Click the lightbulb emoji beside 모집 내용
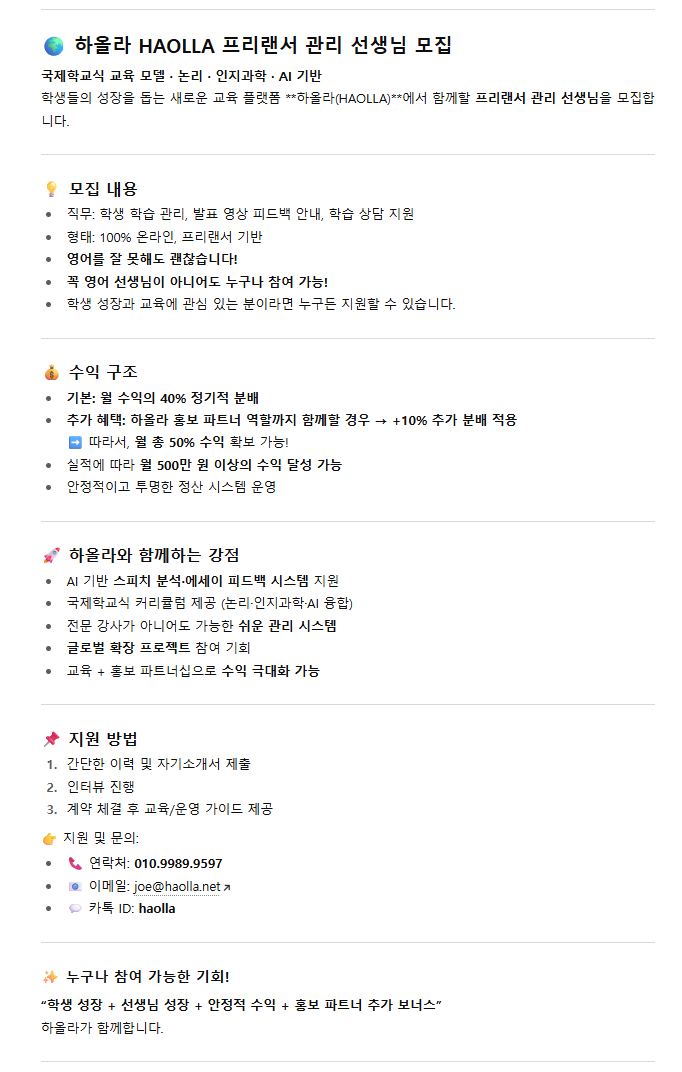 tap(51, 189)
